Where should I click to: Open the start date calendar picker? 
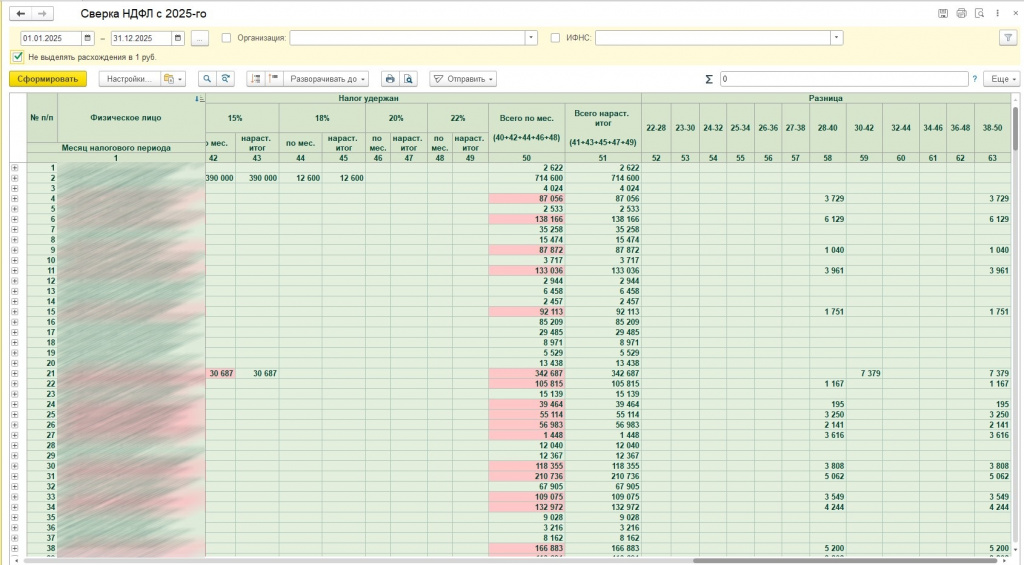tap(87, 38)
